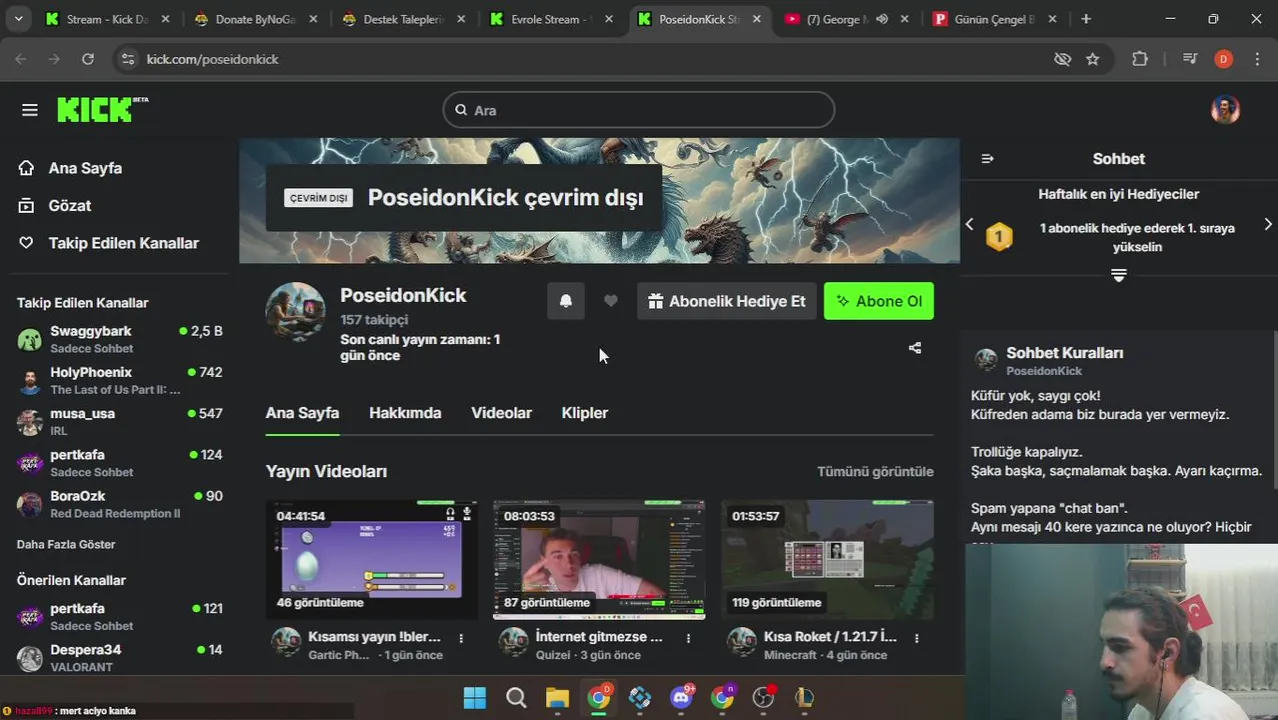Switch to Evrole Stream tab
The height and width of the screenshot is (720, 1278).
click(x=550, y=19)
